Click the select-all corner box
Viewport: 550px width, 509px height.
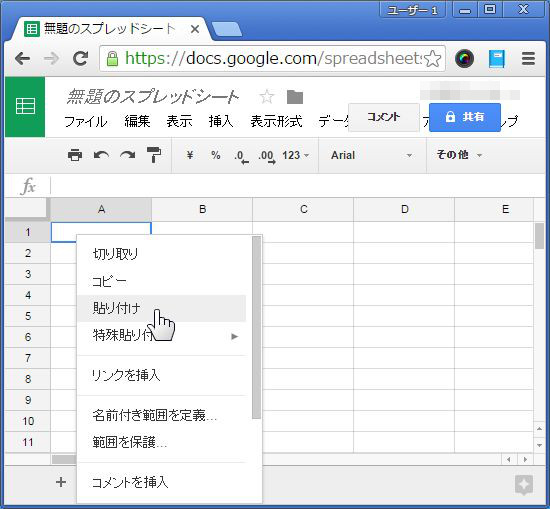tap(27, 209)
